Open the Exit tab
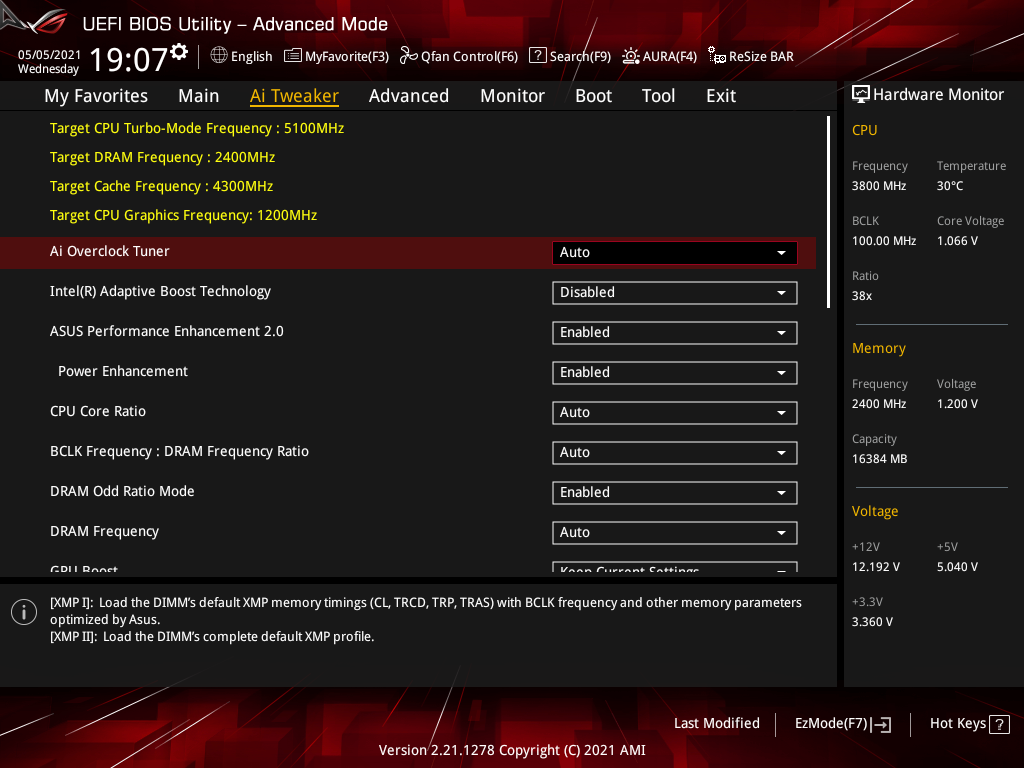Viewport: 1024px width, 768px height. coord(721,96)
